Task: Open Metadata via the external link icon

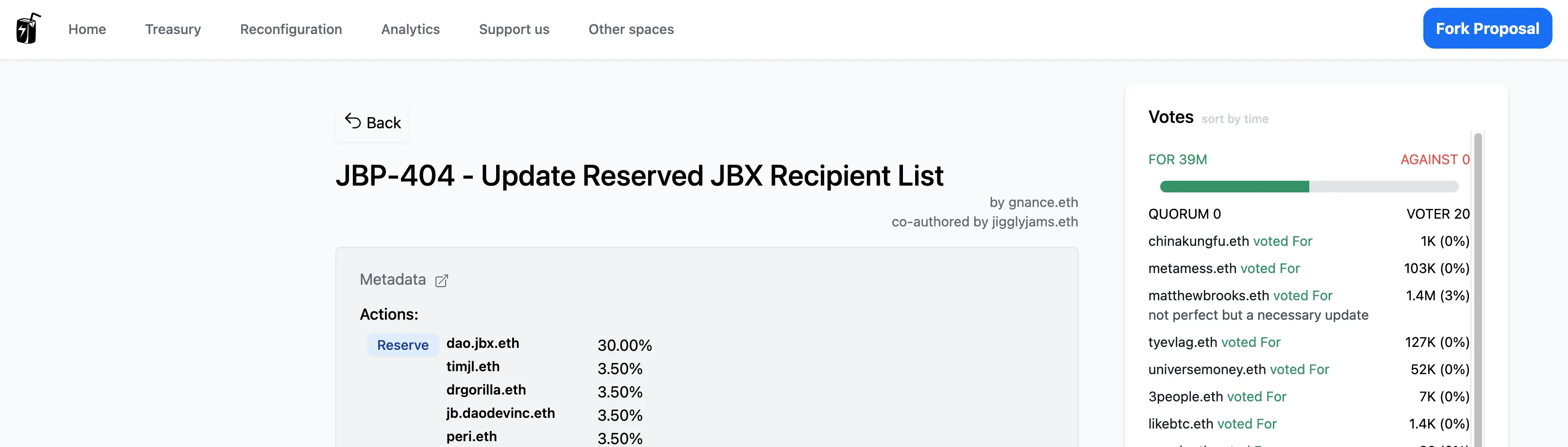Action: pyautogui.click(x=441, y=281)
